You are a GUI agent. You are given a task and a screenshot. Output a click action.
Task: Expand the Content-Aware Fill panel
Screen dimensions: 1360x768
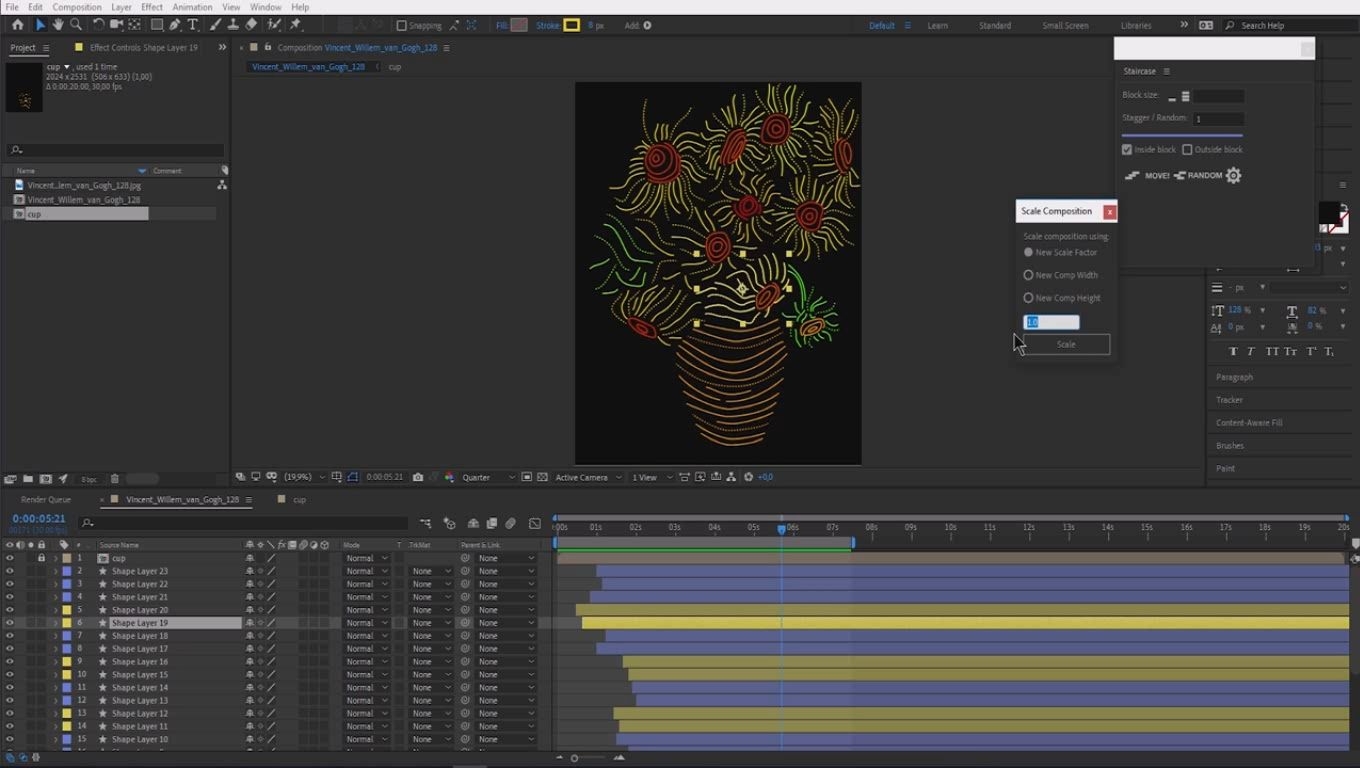click(1249, 423)
